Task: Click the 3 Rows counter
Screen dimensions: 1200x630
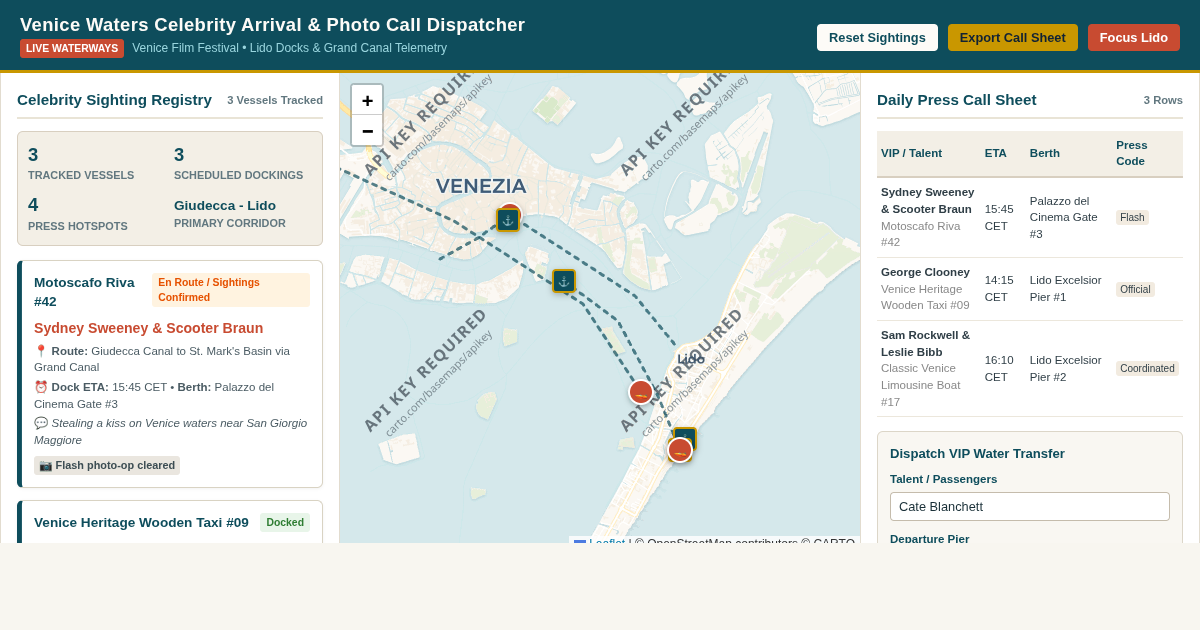Action: coord(1163,100)
